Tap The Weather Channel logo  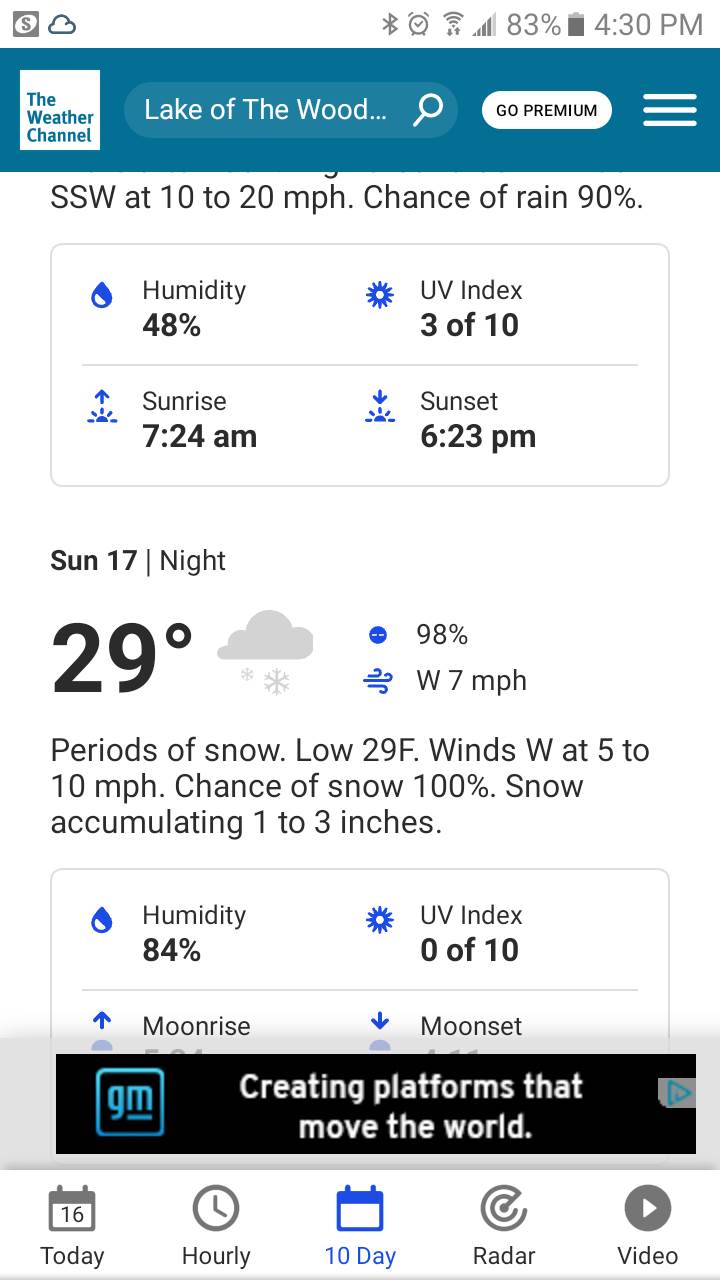(x=60, y=110)
